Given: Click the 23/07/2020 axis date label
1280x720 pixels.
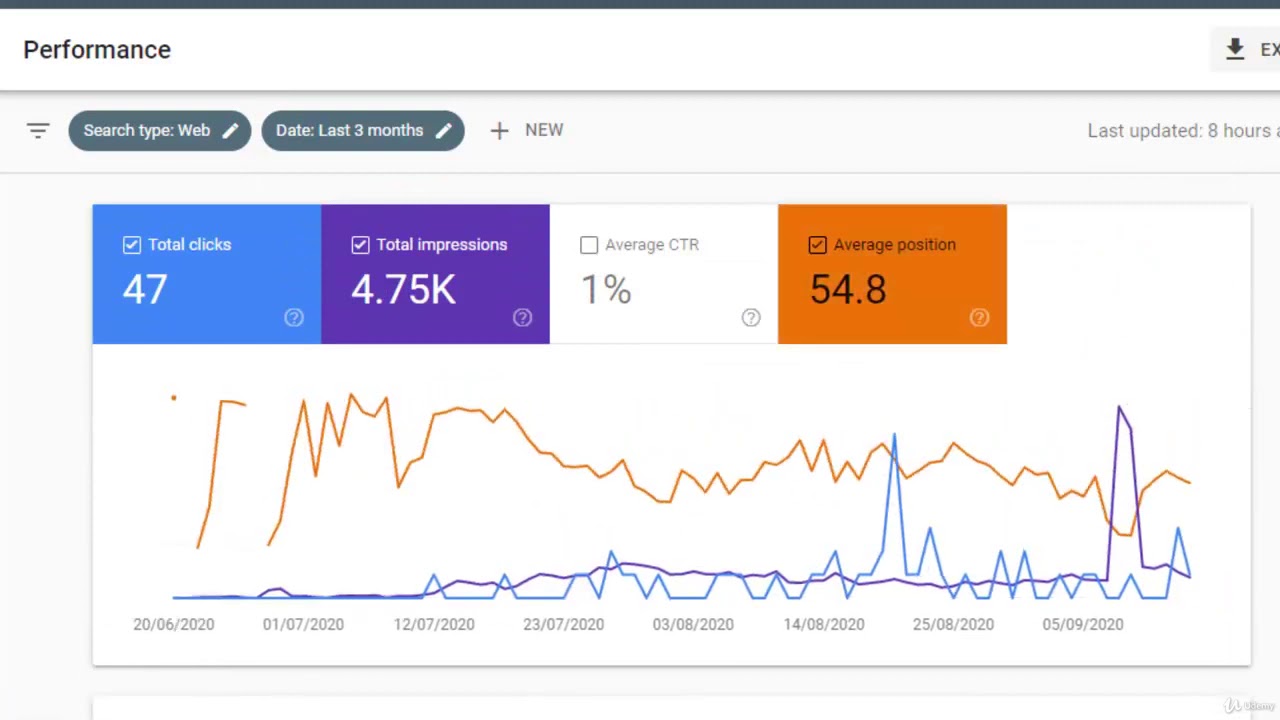Looking at the screenshot, I should point(563,624).
